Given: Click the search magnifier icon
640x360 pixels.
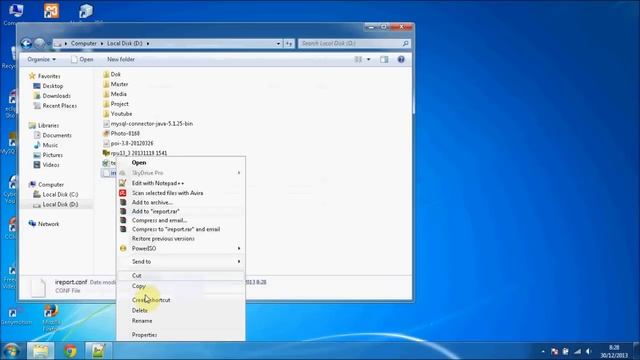Looking at the screenshot, I should [x=405, y=43].
